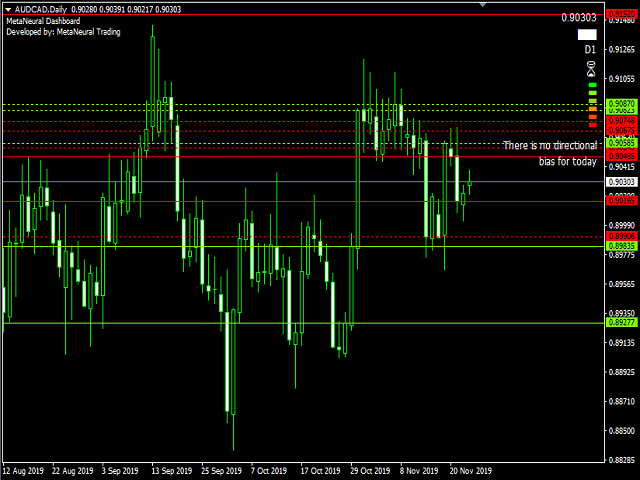Screen dimensions: 640x480
Task: Click the 3 Sep 2019 date label
Action: pos(120,471)
